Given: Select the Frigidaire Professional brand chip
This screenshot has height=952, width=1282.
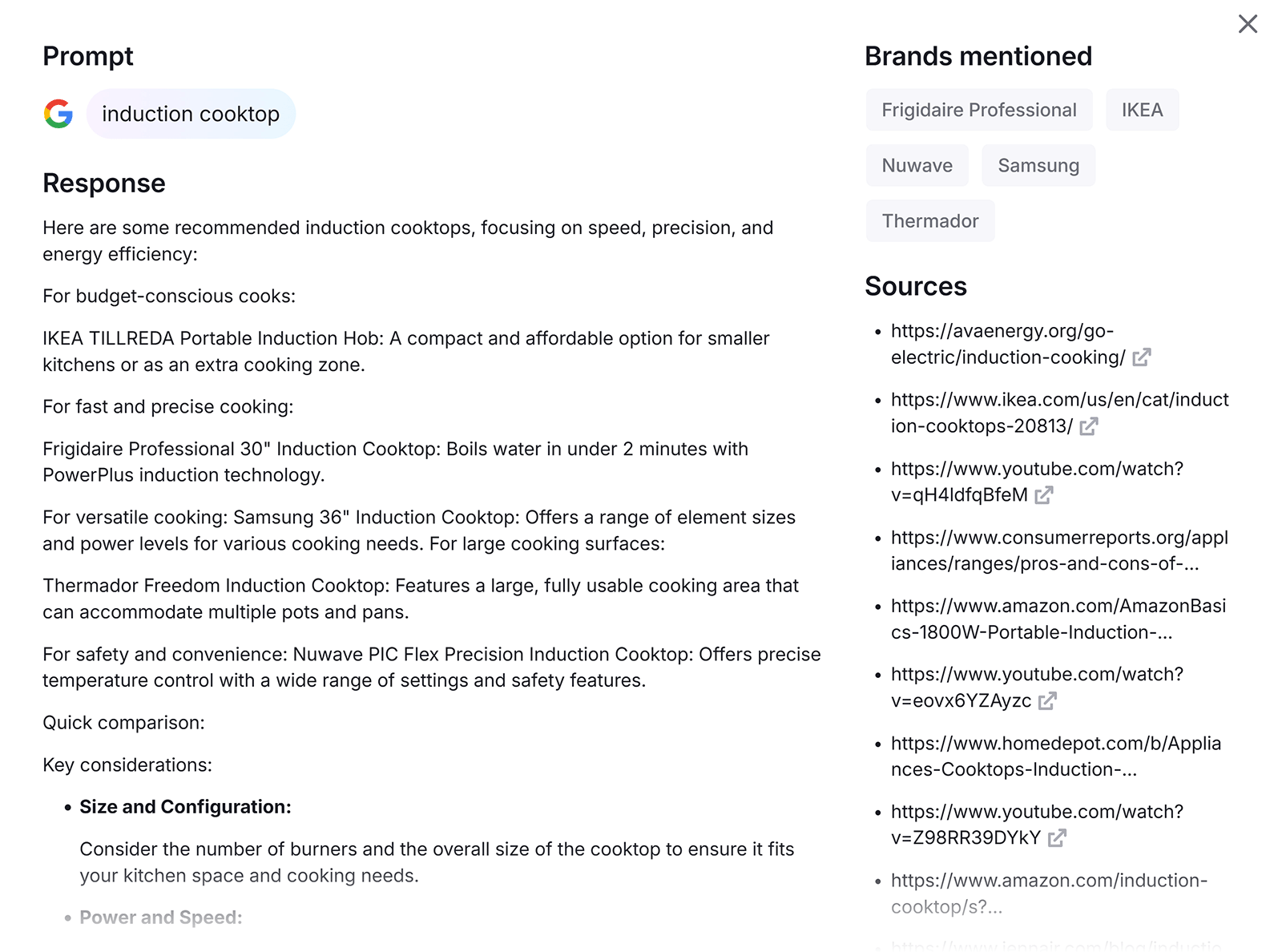Looking at the screenshot, I should point(978,110).
